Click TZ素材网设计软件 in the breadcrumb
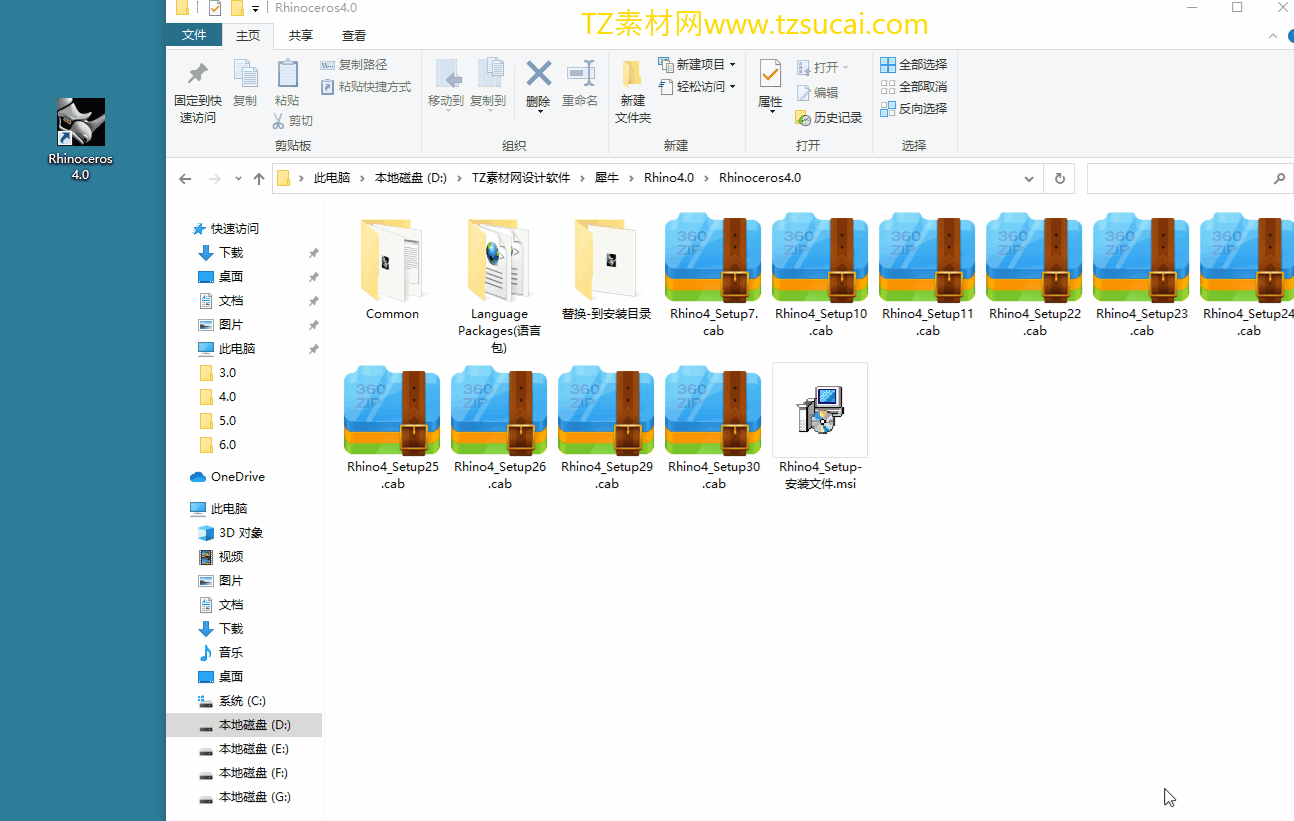 (x=521, y=178)
